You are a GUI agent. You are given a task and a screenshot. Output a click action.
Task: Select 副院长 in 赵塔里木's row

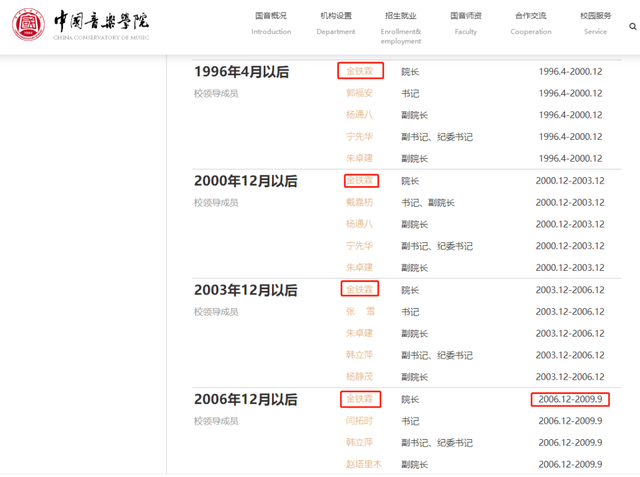[415, 464]
